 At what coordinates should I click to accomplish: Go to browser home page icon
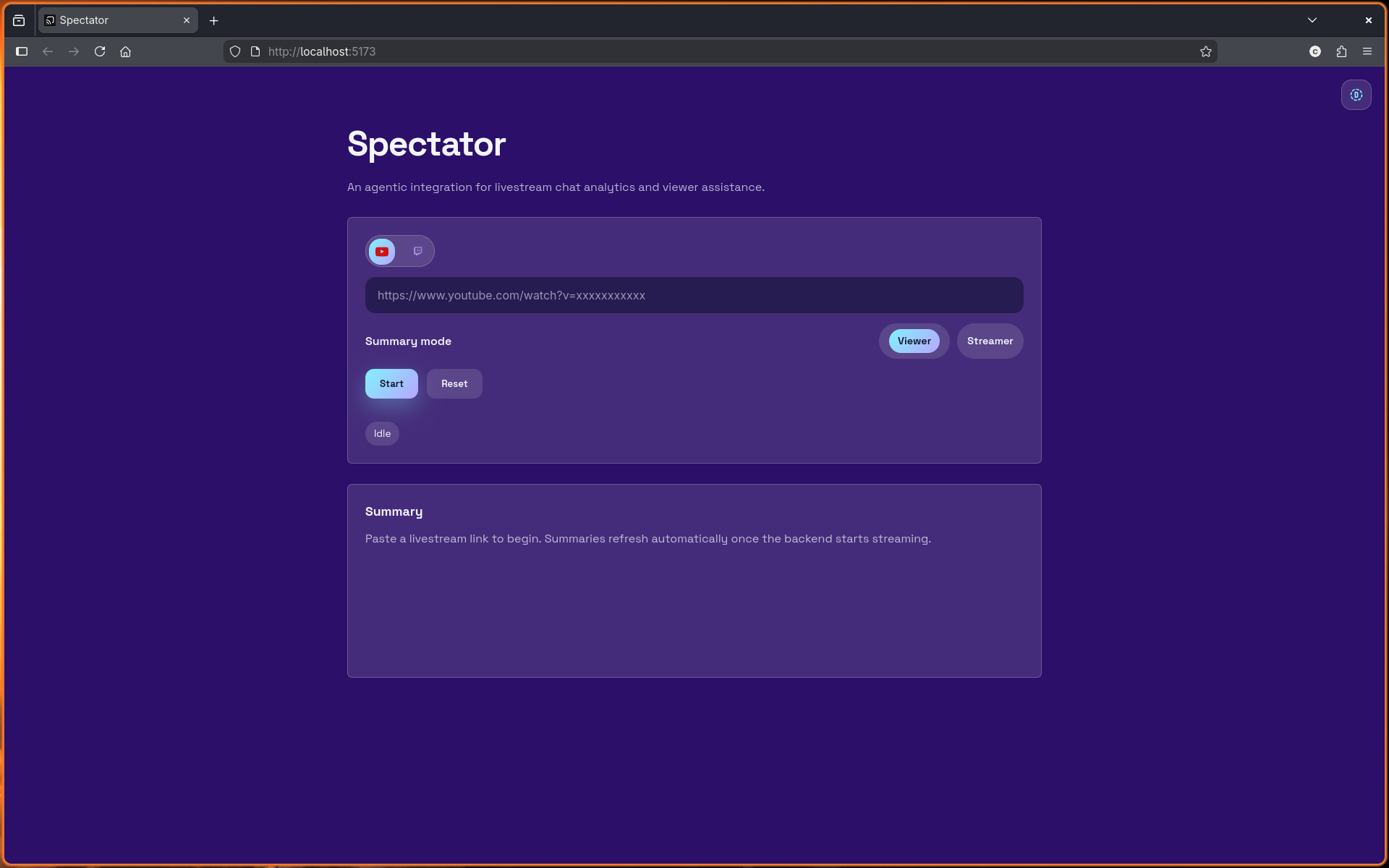coord(126,51)
